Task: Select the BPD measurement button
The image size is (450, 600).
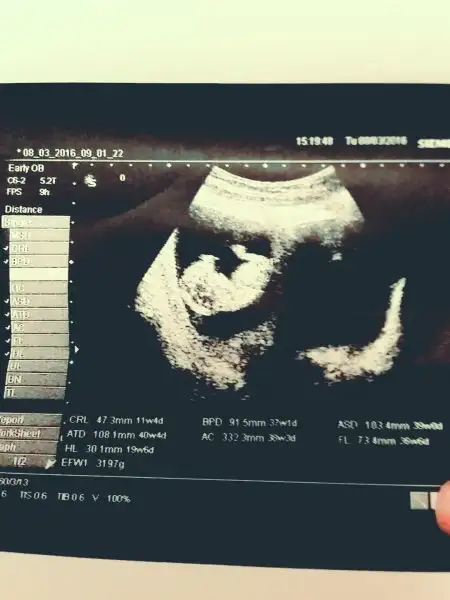Action: pos(39,261)
